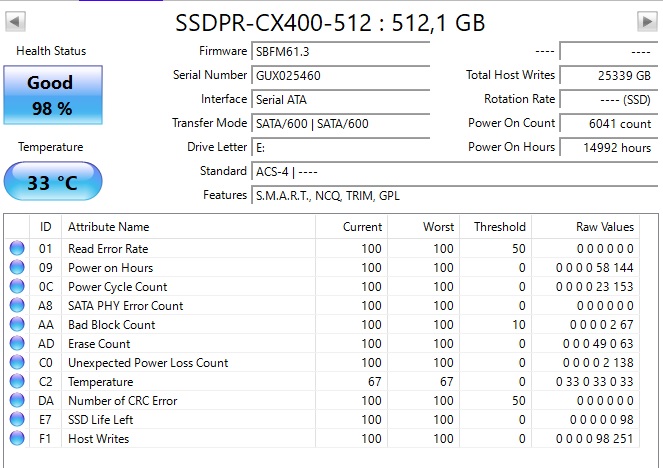Select the Read Error Rate attribute name
The height and width of the screenshot is (468, 663).
click(108, 249)
